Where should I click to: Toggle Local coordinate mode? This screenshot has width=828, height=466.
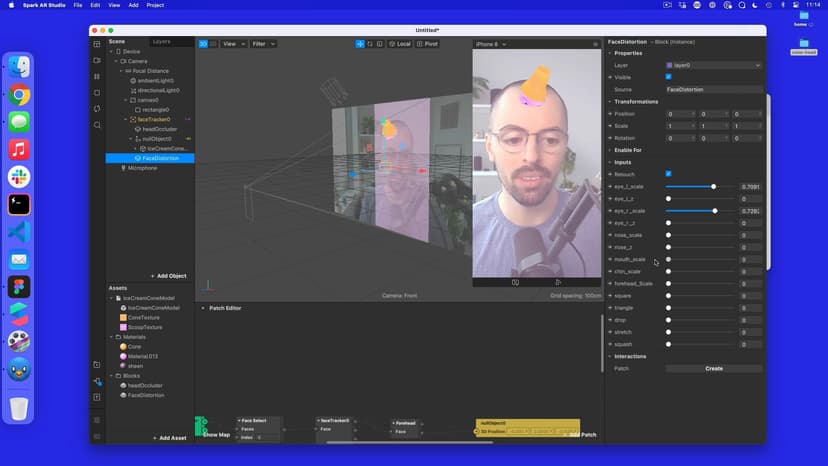[x=400, y=44]
